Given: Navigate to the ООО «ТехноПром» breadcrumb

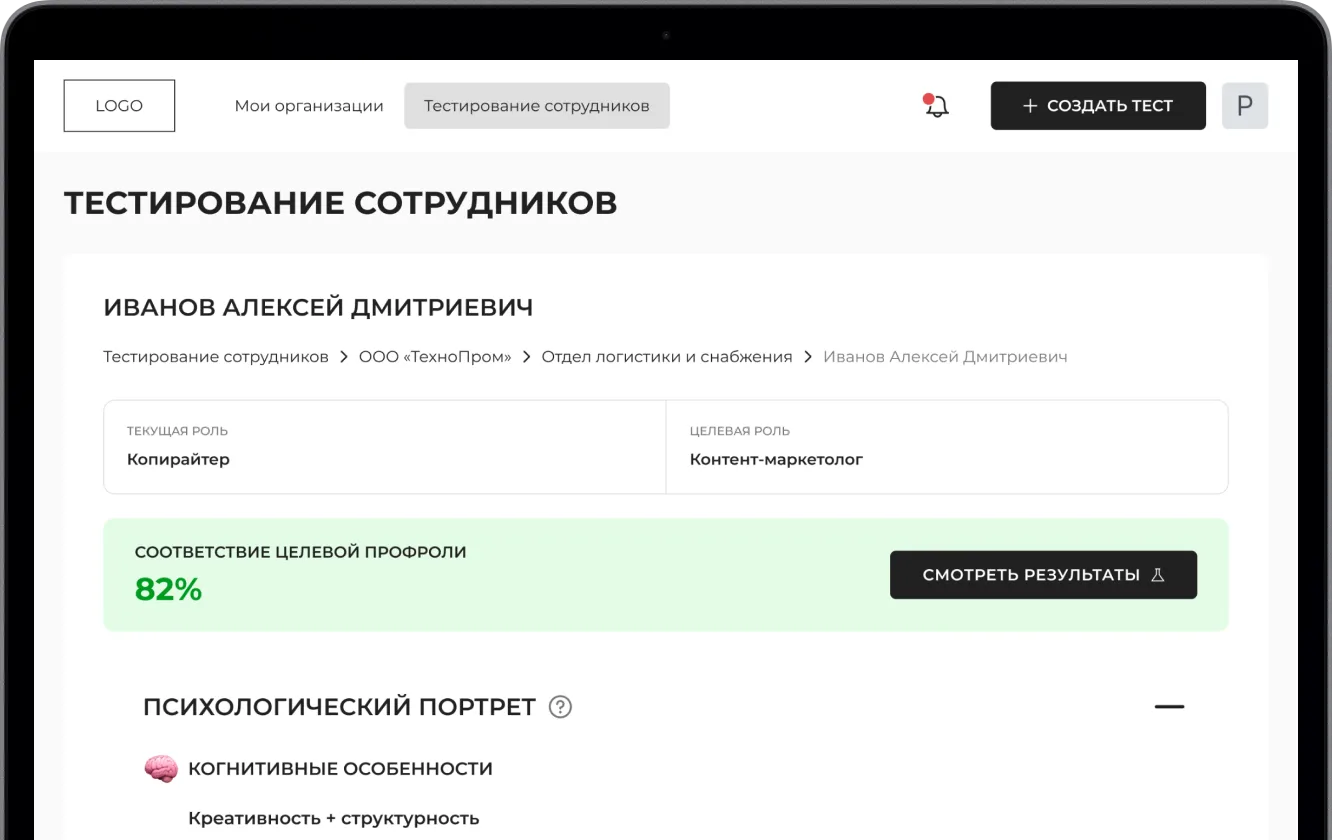Looking at the screenshot, I should [x=435, y=357].
